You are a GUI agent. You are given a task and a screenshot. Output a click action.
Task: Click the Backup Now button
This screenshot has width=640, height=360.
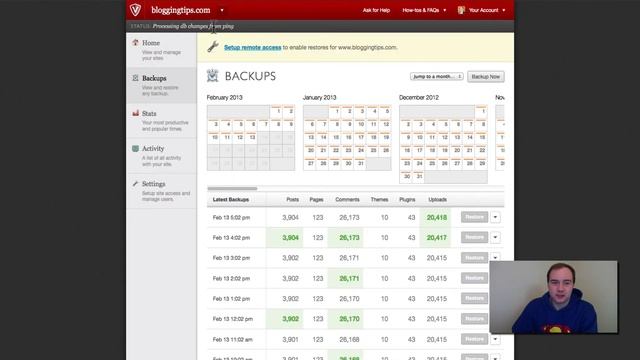[x=486, y=76]
